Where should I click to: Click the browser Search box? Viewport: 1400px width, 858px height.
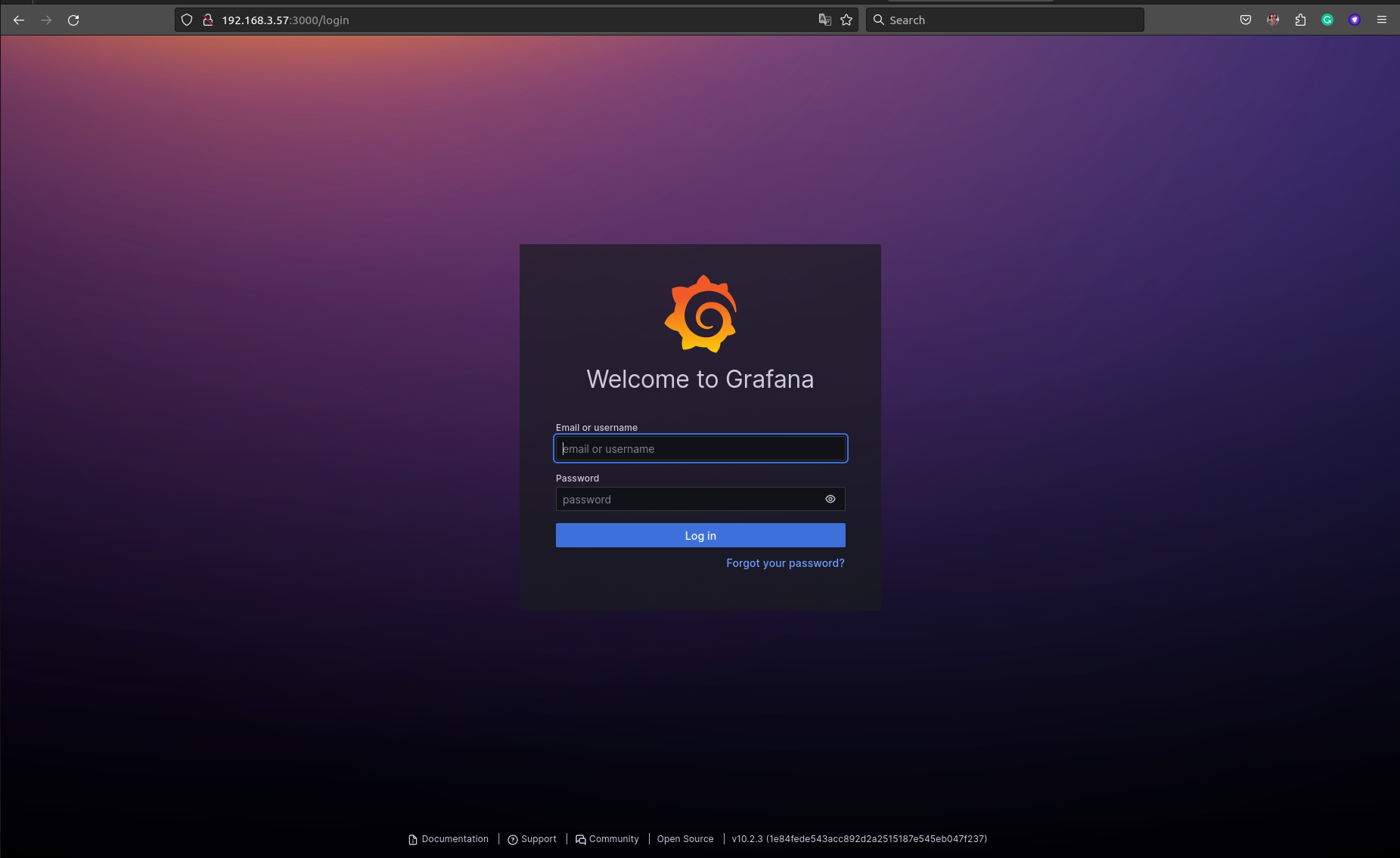pos(1004,20)
